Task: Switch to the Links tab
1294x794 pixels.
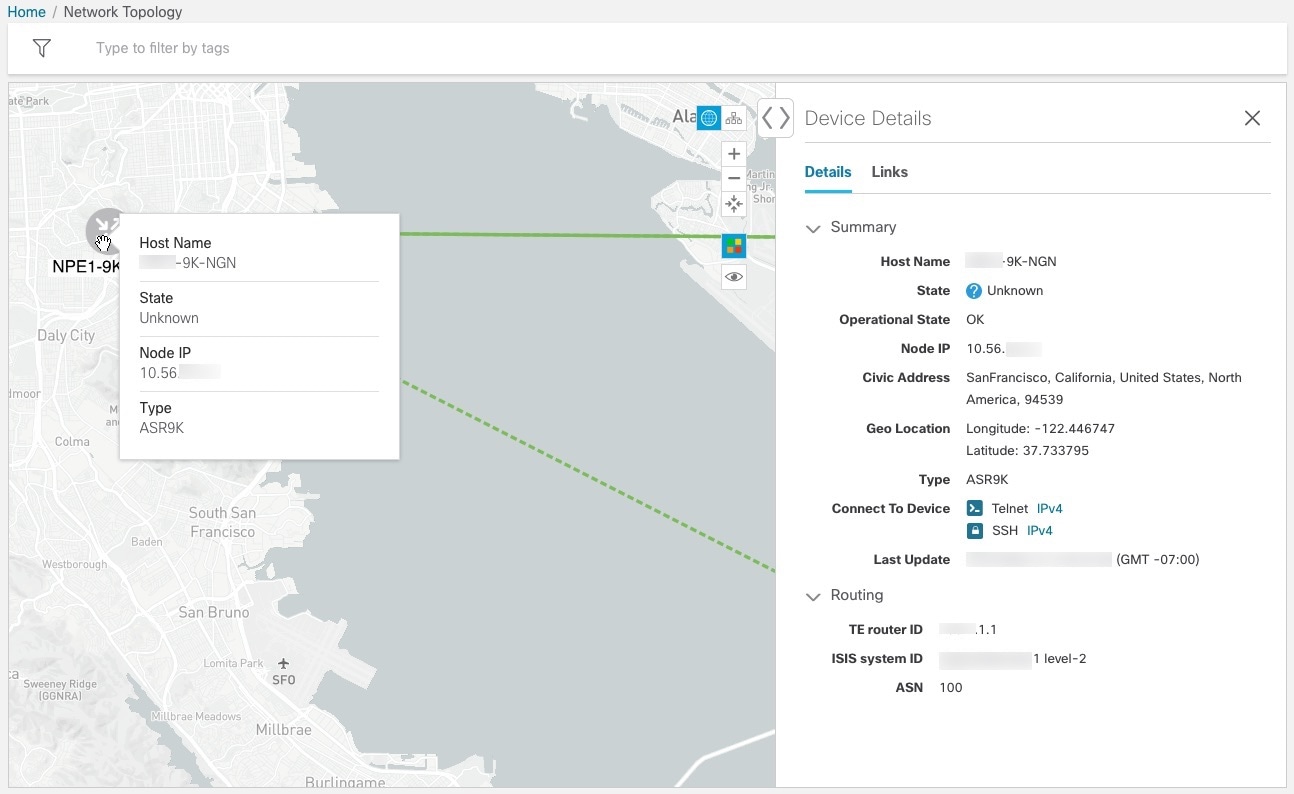Action: pyautogui.click(x=889, y=172)
